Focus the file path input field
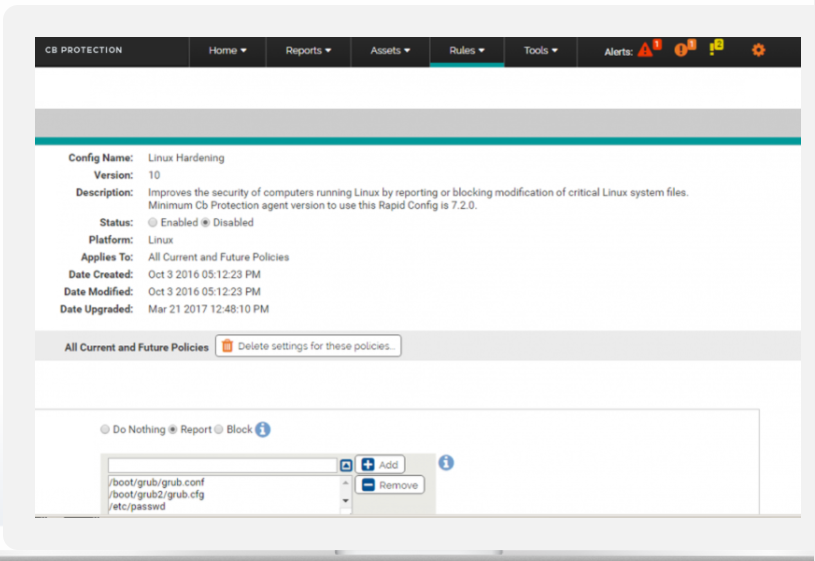 tap(222, 465)
